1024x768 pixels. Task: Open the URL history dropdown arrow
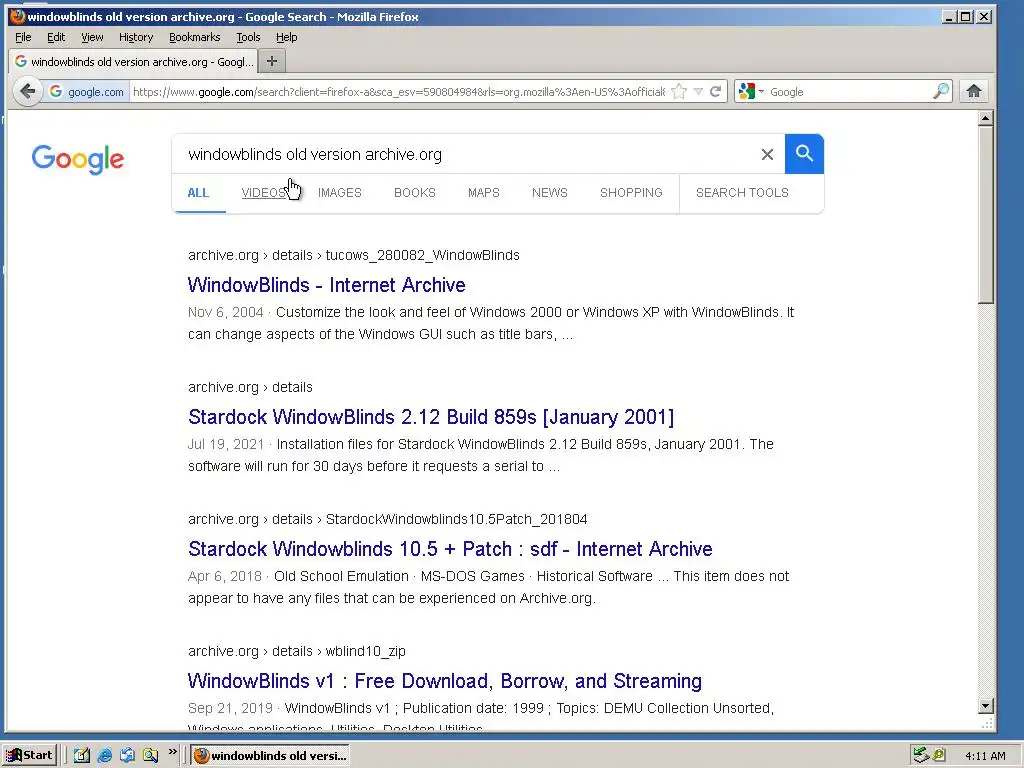pos(698,91)
